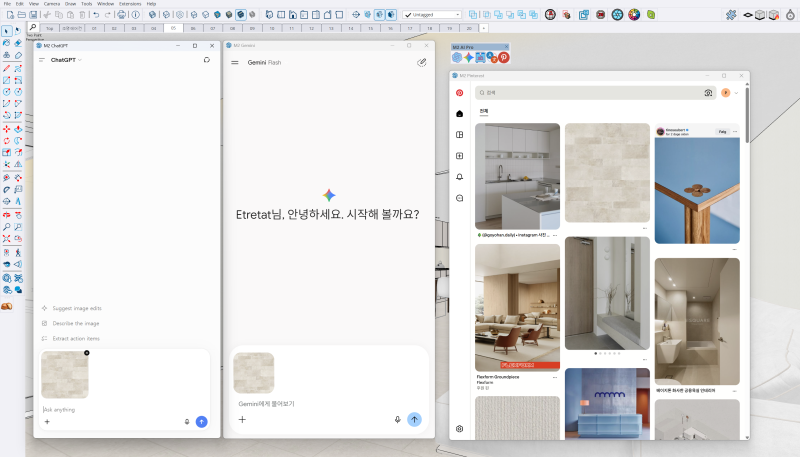Switch to scene tab 06
800x457 pixels.
tap(193, 28)
